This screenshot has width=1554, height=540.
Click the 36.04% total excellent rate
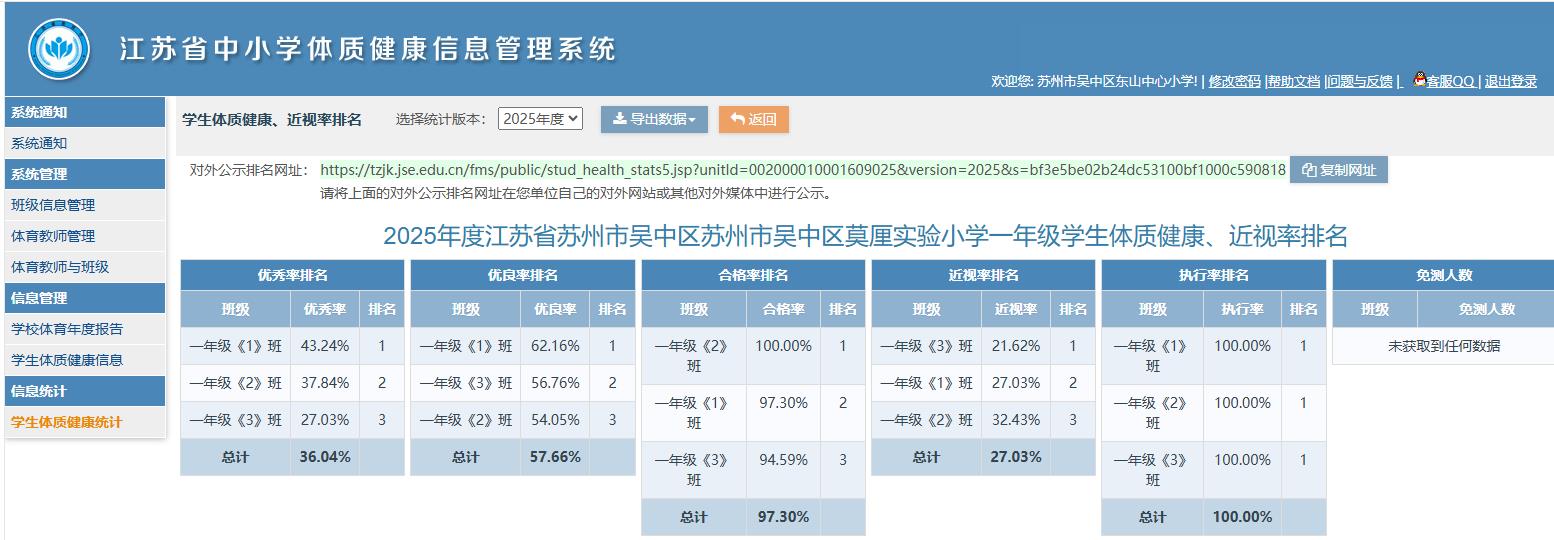coord(325,457)
